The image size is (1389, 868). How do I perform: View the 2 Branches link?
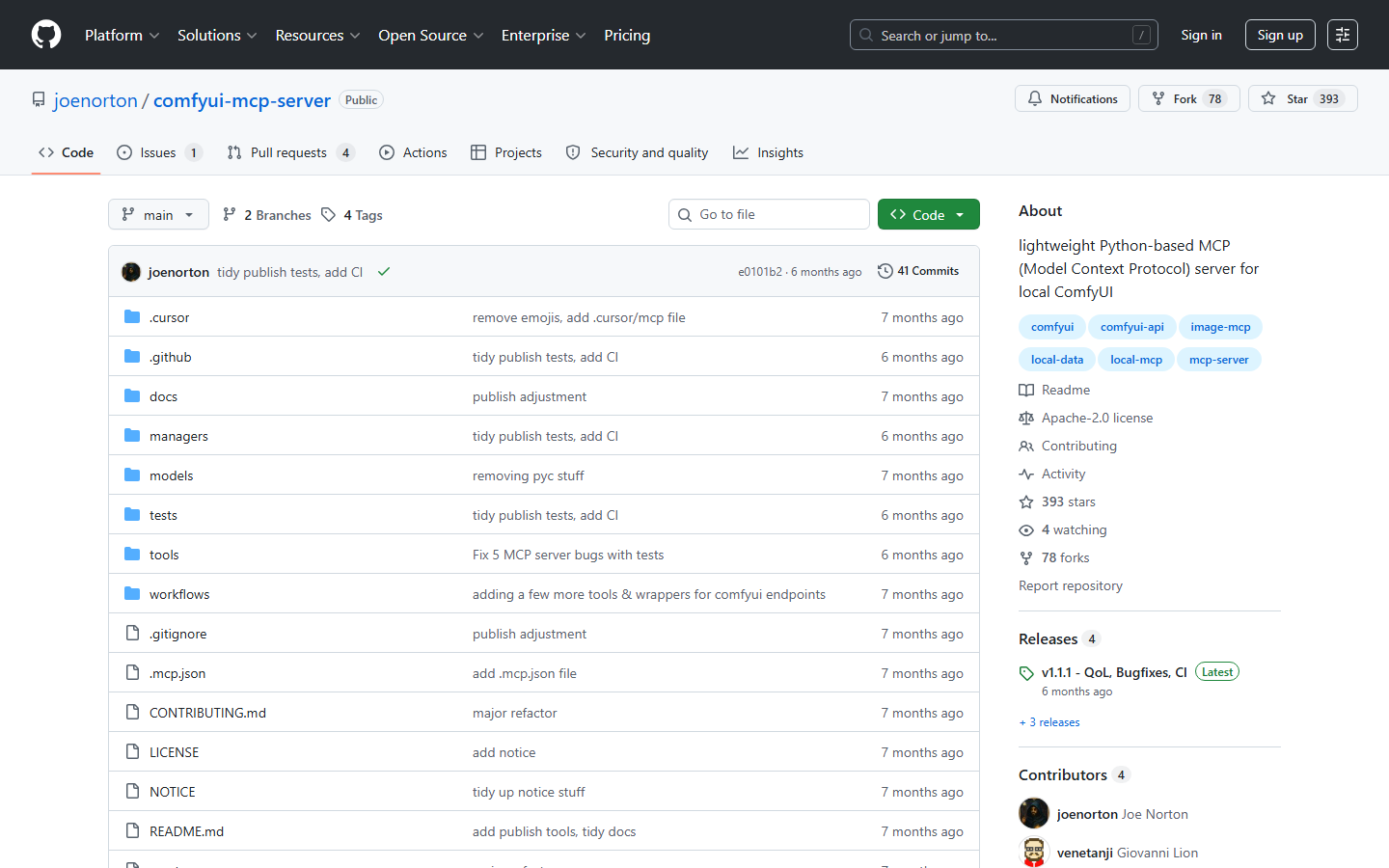pos(267,215)
